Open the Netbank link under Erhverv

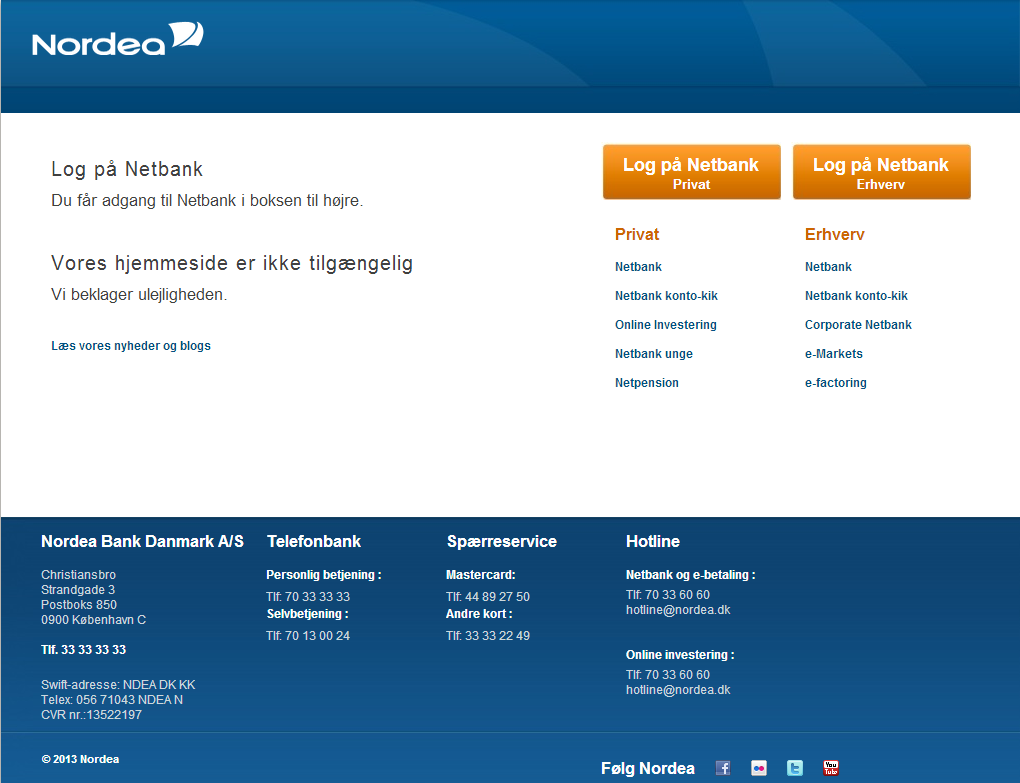[x=828, y=267]
